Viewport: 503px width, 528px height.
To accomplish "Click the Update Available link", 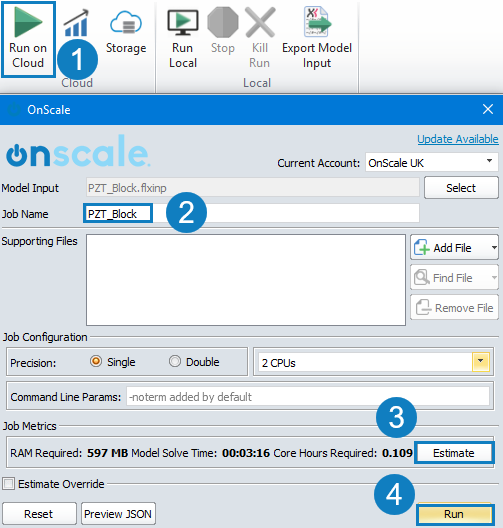I will tap(458, 139).
